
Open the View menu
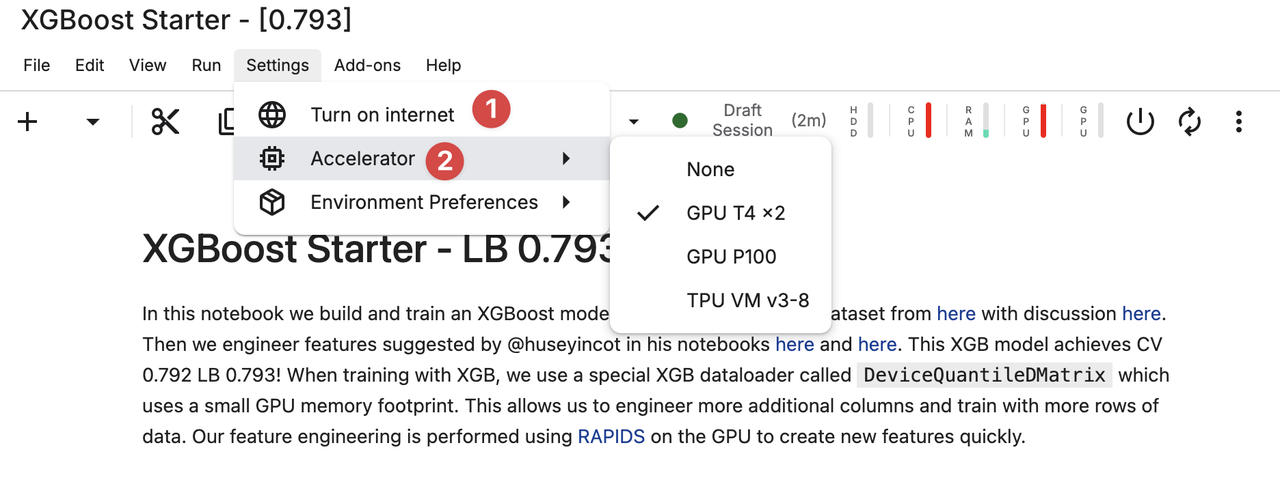[148, 65]
